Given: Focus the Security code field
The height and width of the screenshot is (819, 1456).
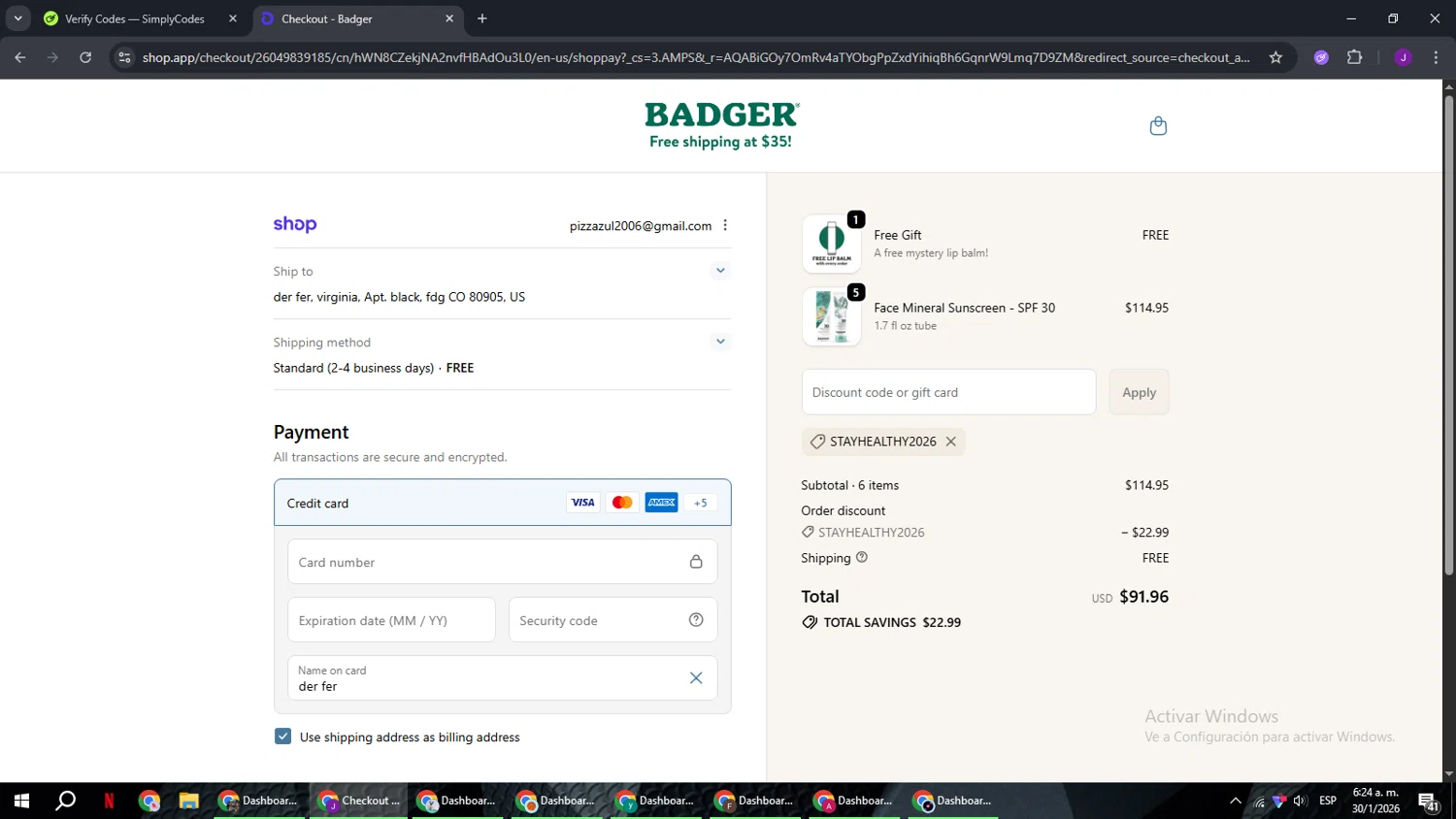Looking at the screenshot, I should pyautogui.click(x=612, y=620).
